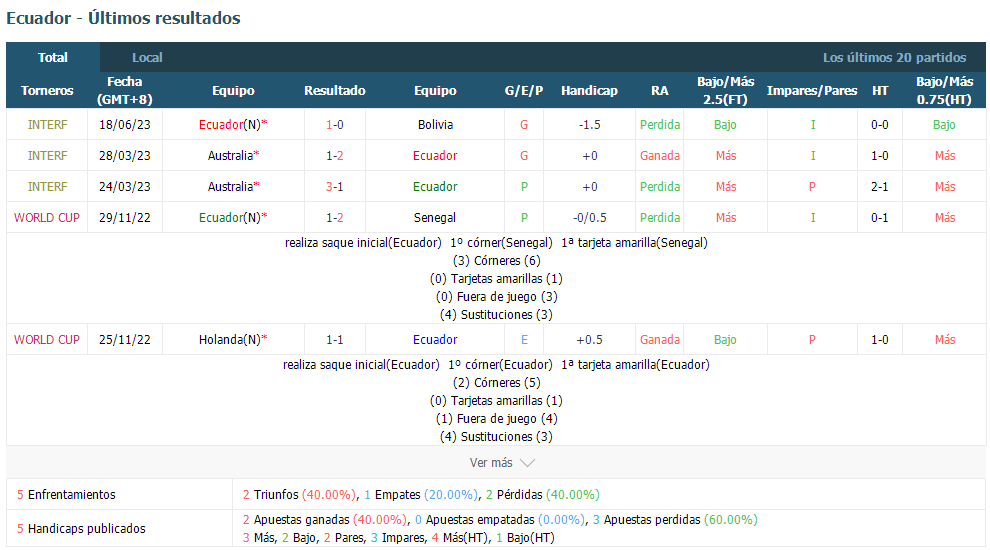This screenshot has height=550, width=990.
Task: Click '5 Enfrentamientos' summary label
Action: coord(66,494)
